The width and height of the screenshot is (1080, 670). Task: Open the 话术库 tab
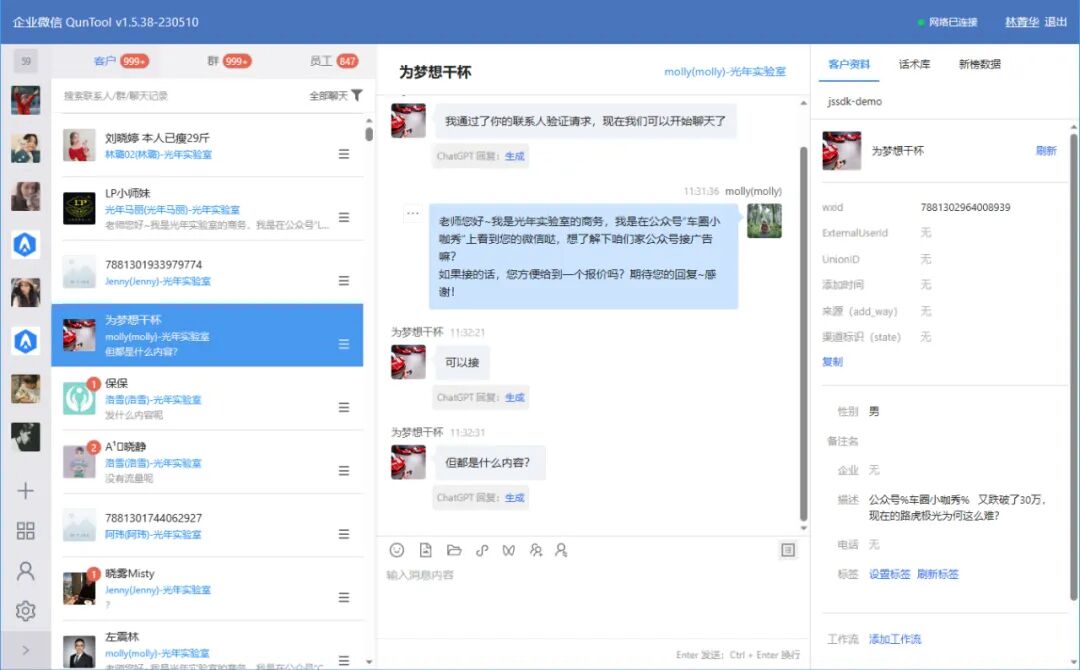click(x=914, y=64)
